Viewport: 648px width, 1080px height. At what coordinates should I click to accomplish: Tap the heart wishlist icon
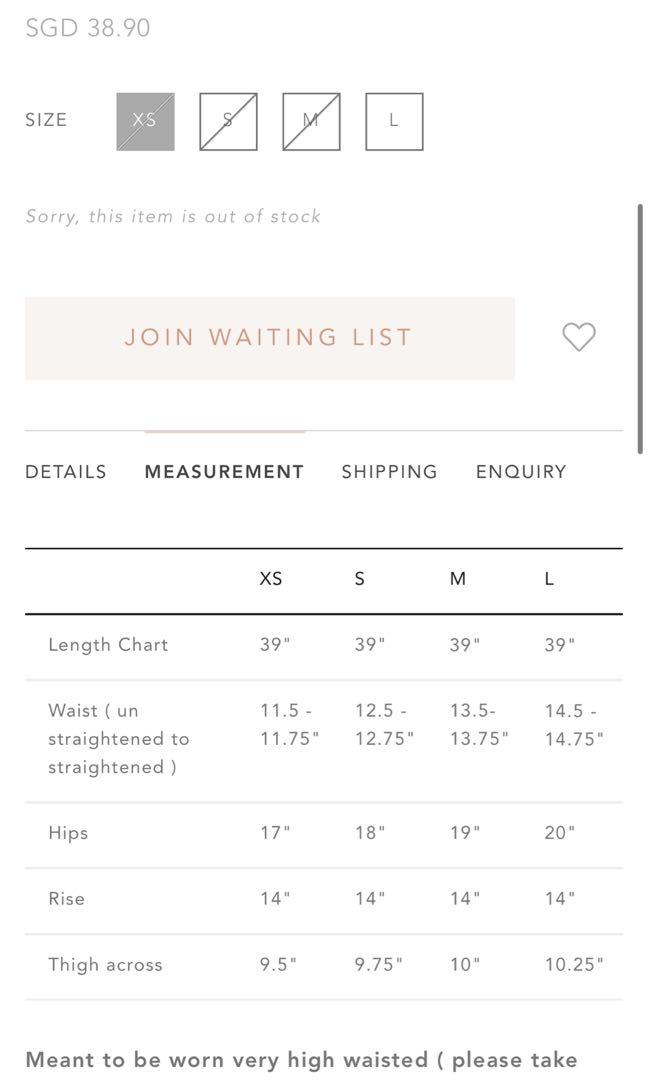point(578,337)
